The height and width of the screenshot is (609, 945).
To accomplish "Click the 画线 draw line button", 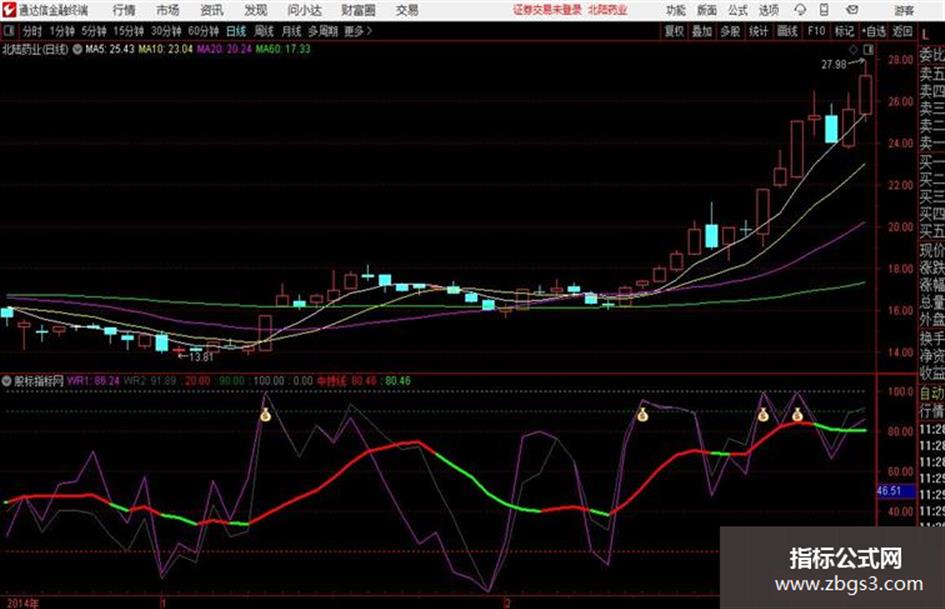I will (787, 31).
